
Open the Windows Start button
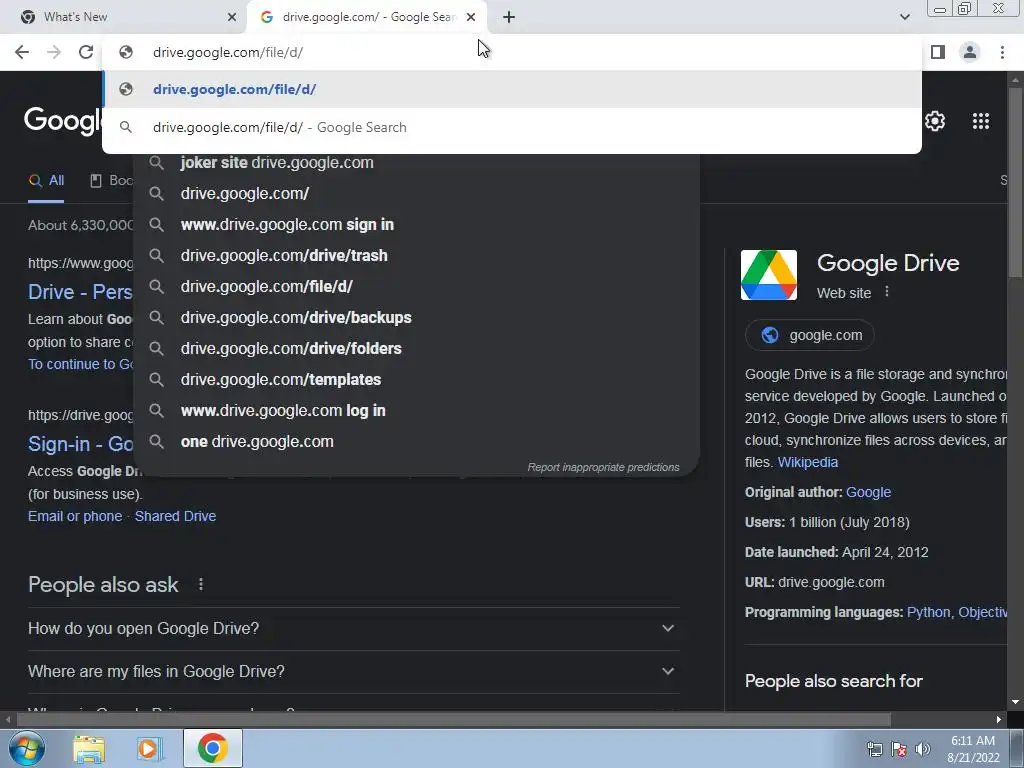27,748
